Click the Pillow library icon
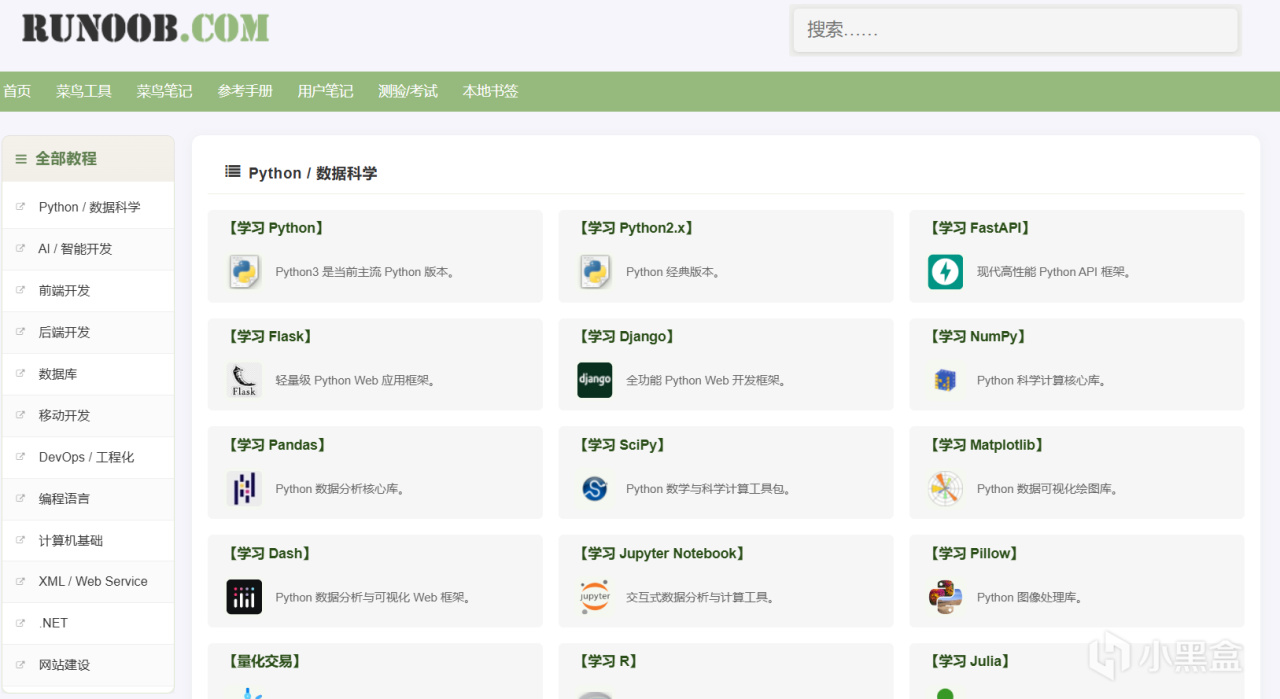The image size is (1280, 699). click(945, 597)
